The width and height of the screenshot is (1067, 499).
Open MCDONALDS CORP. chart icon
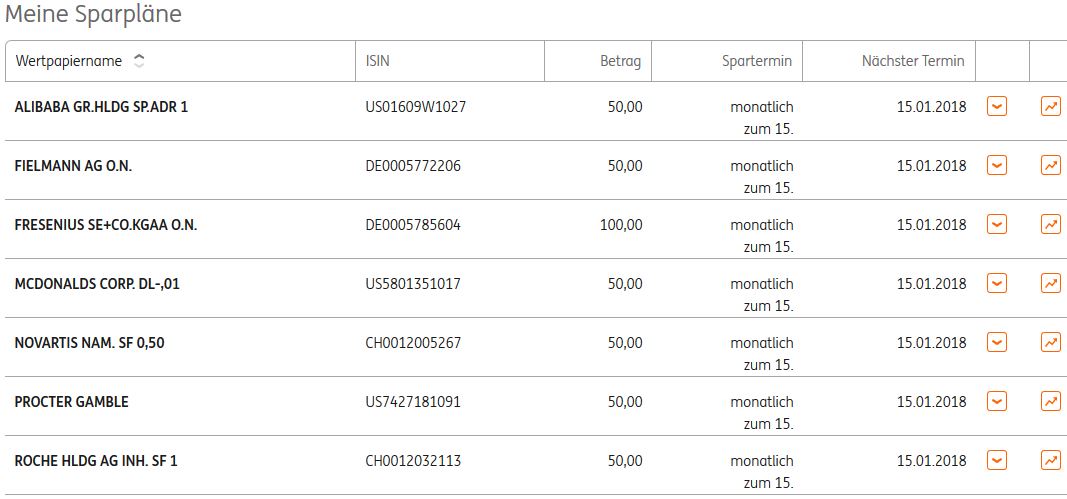click(1050, 283)
